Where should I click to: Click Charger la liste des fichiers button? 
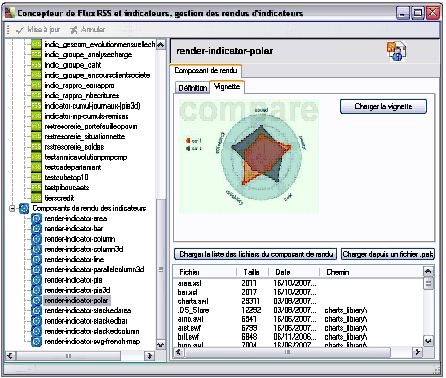pos(256,254)
